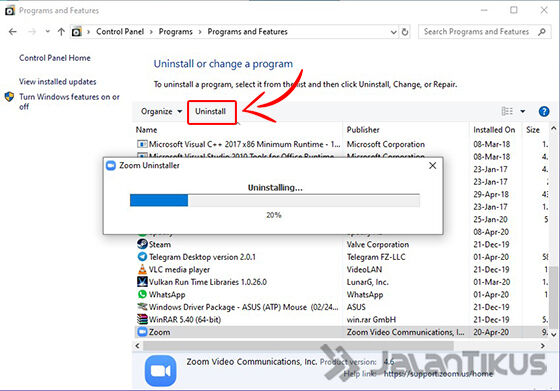560x391 pixels.
Task: Expand the address bar history dropdown
Action: click(x=393, y=32)
